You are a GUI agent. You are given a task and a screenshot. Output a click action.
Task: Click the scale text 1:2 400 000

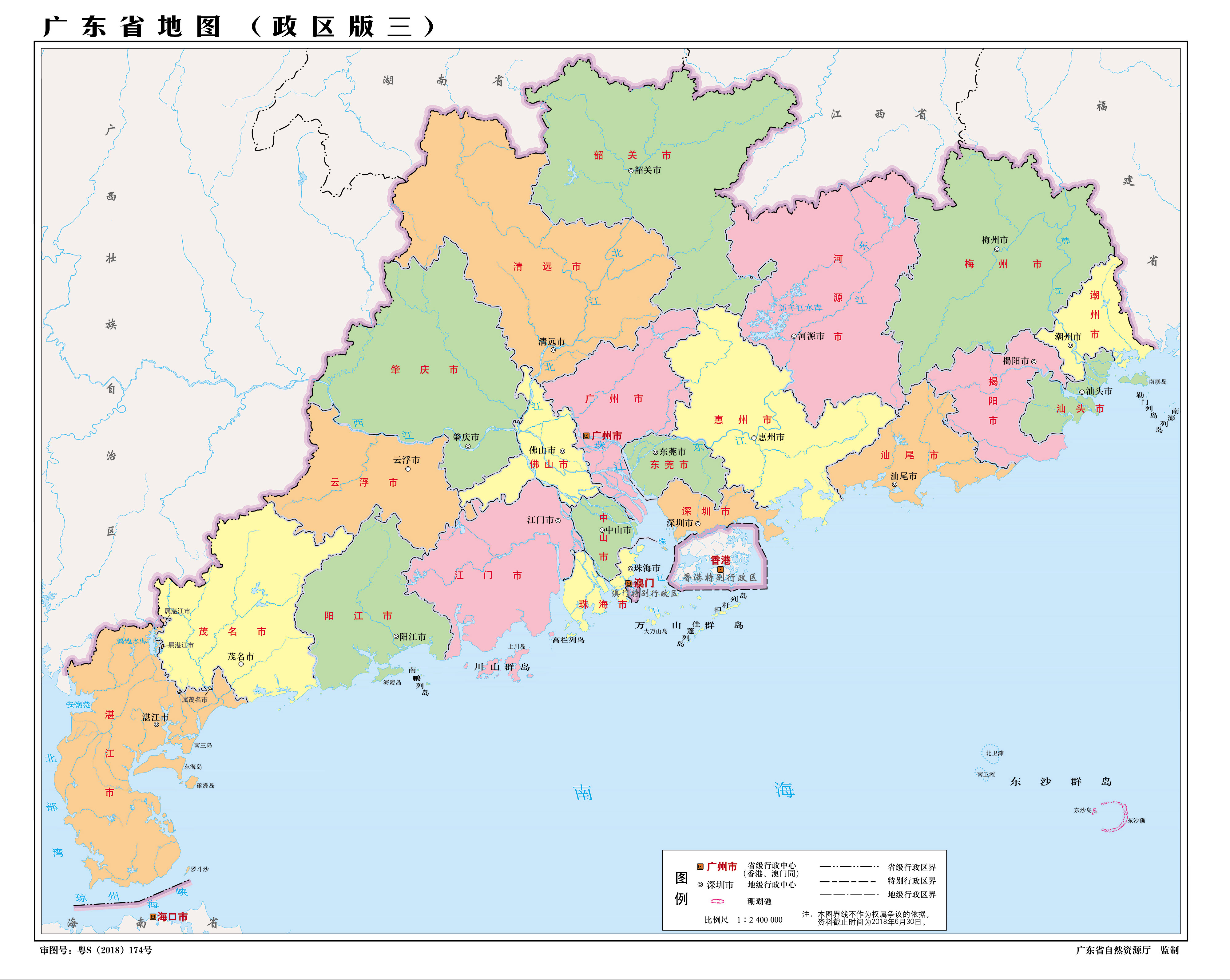pyautogui.click(x=759, y=919)
